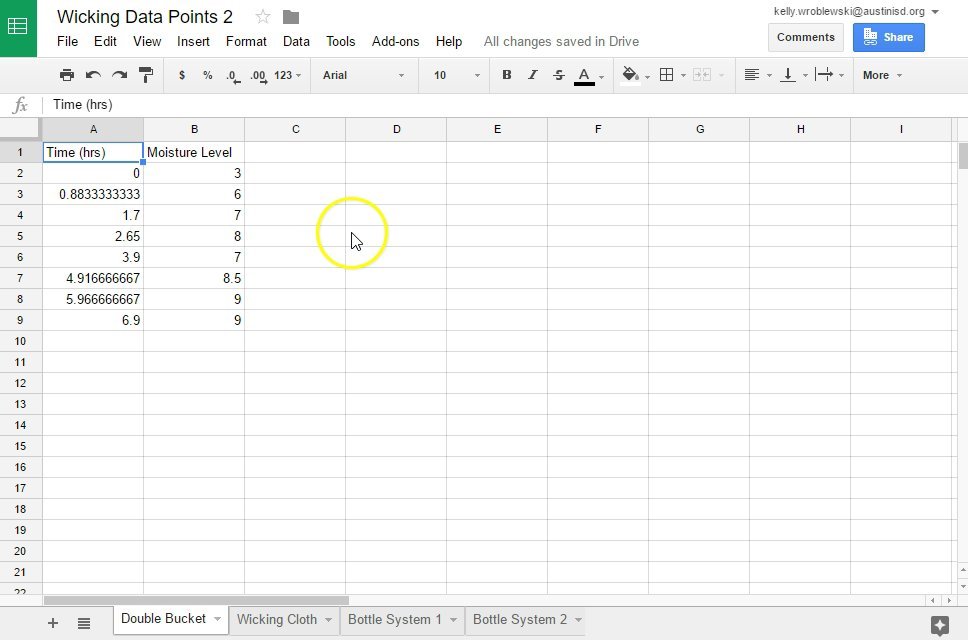
Task: Open the Comments panel
Action: point(805,36)
